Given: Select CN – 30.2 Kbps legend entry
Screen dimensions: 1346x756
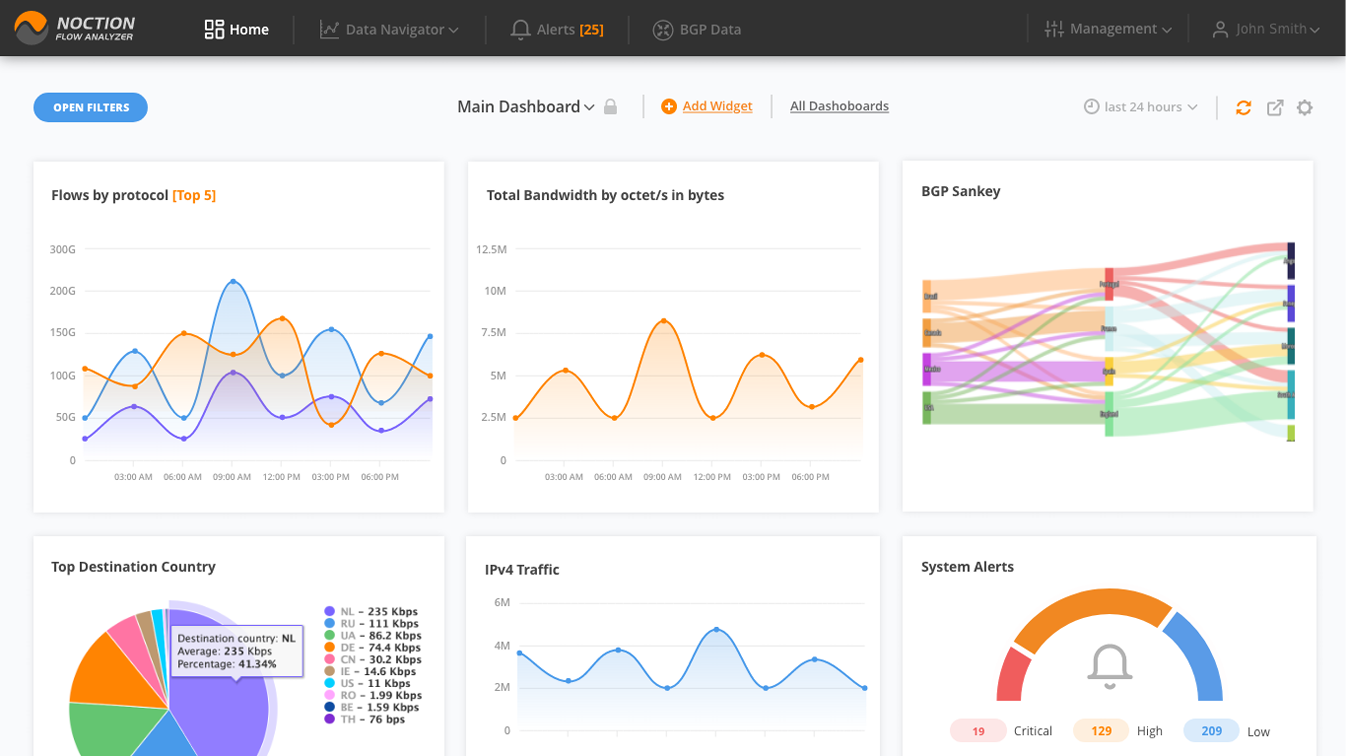Looking at the screenshot, I should [372, 660].
